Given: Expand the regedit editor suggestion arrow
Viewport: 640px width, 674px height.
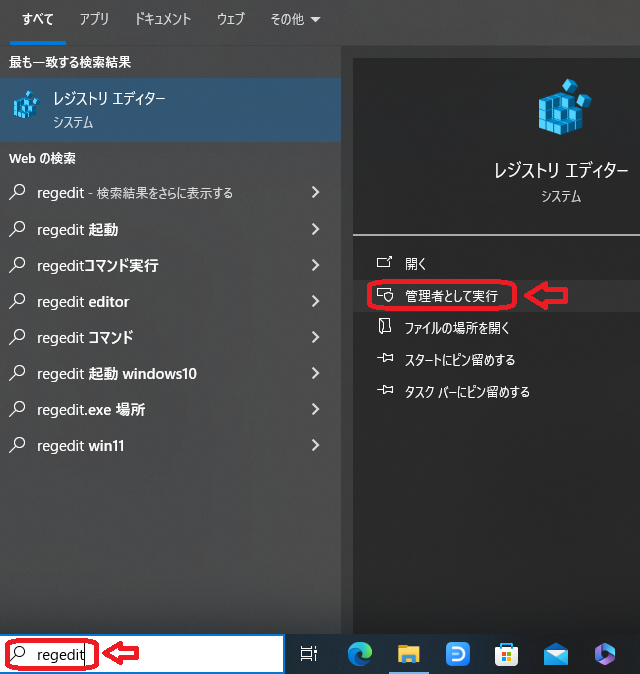Looking at the screenshot, I should pyautogui.click(x=315, y=301).
